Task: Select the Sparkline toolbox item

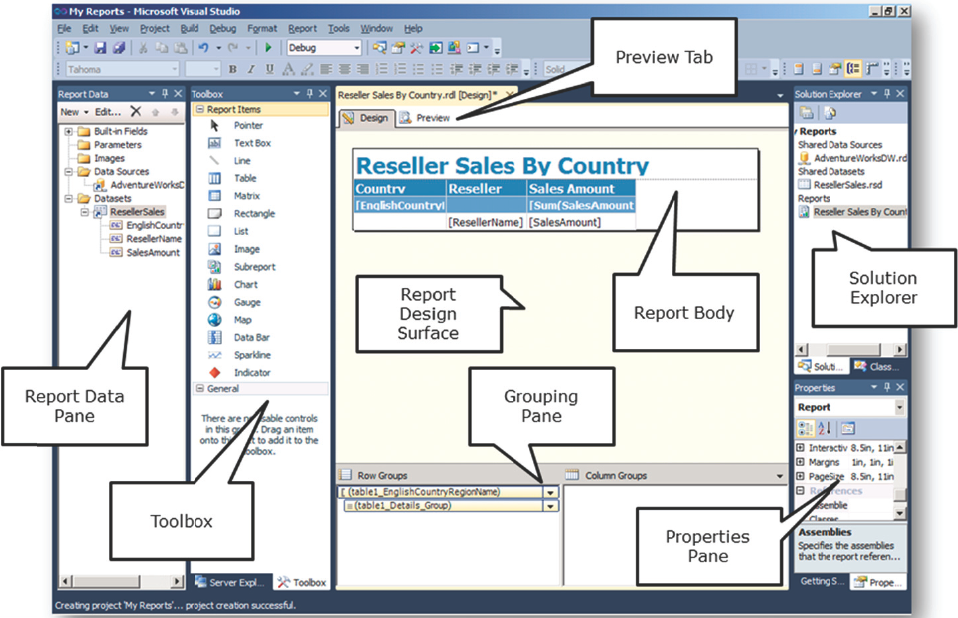Action: point(251,355)
